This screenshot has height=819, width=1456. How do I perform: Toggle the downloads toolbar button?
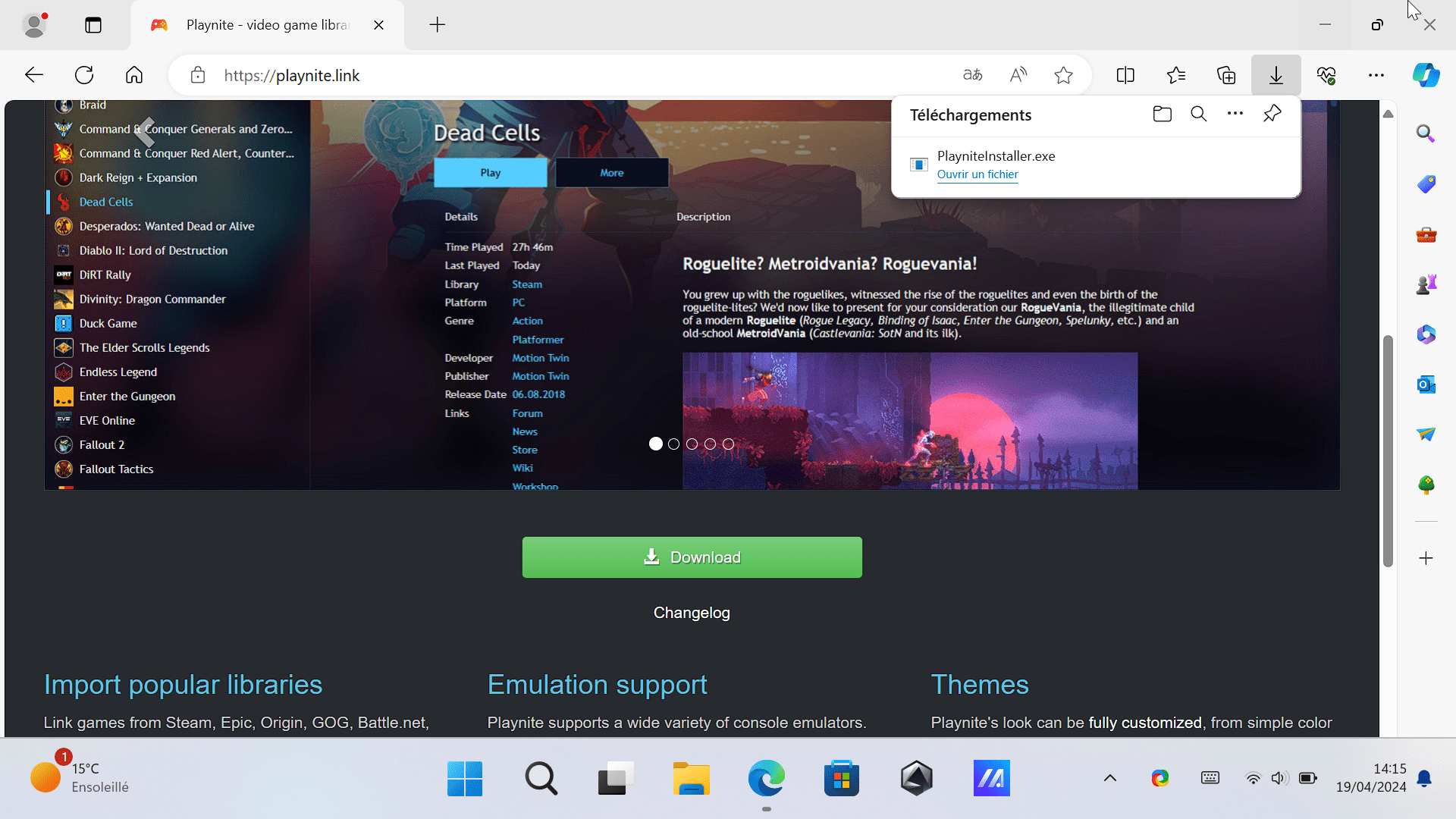[x=1276, y=75]
